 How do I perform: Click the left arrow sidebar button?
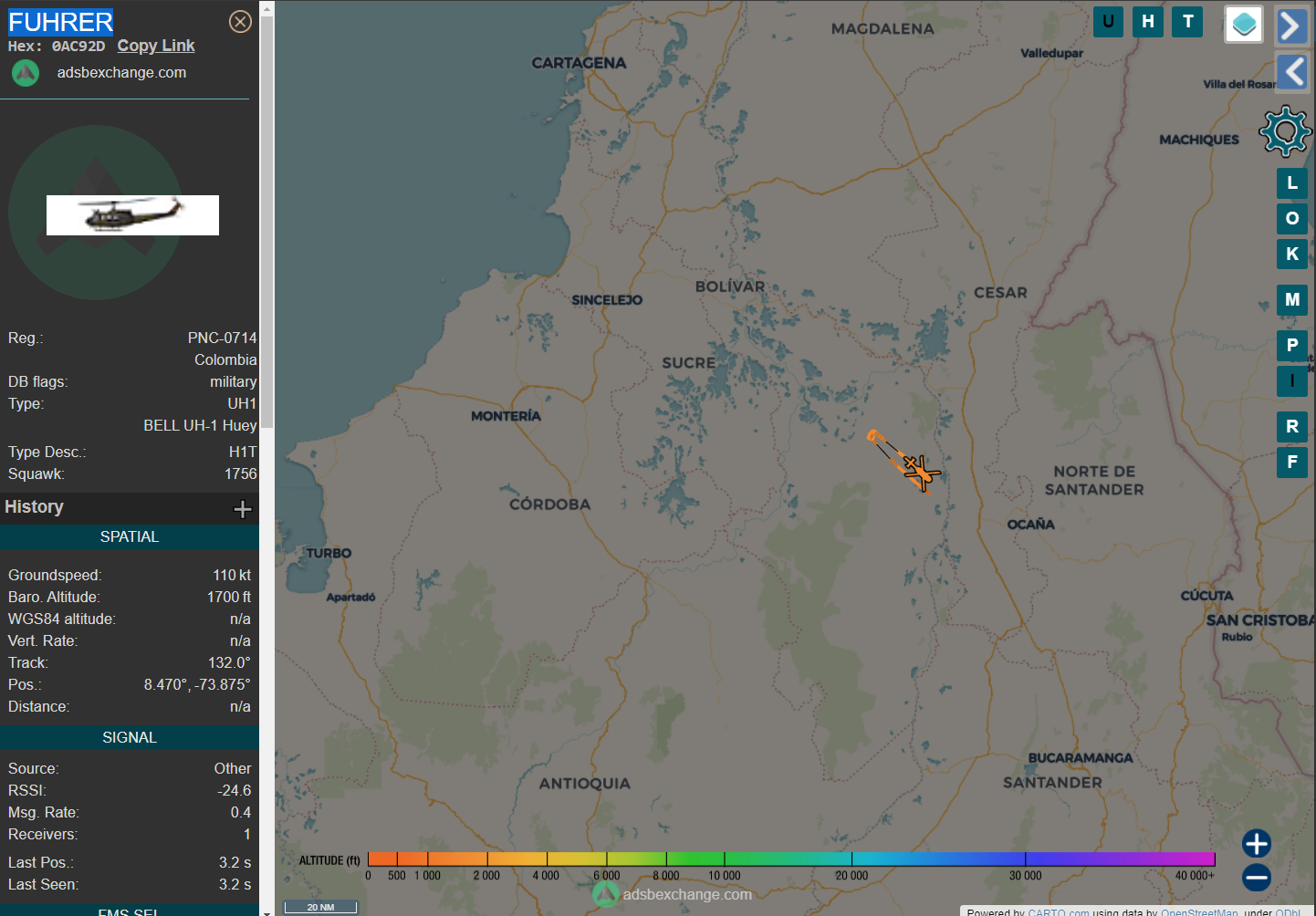1291,71
